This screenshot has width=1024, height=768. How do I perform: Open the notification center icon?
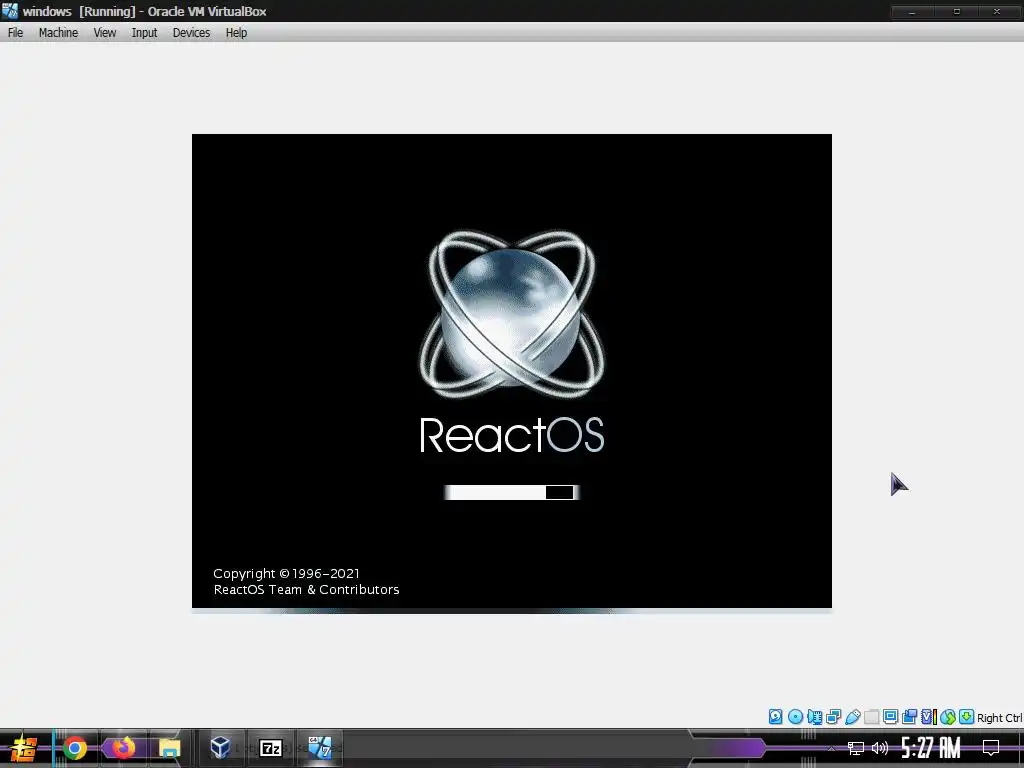click(991, 748)
